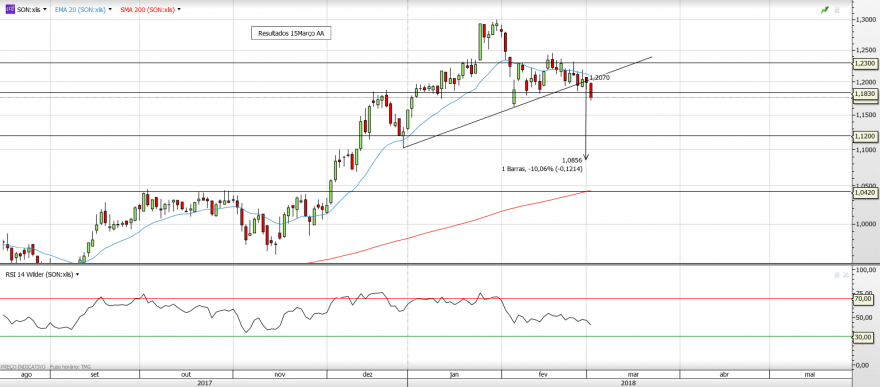Click the 'mar' month on time axis
The width and height of the screenshot is (880, 387).
click(x=633, y=374)
